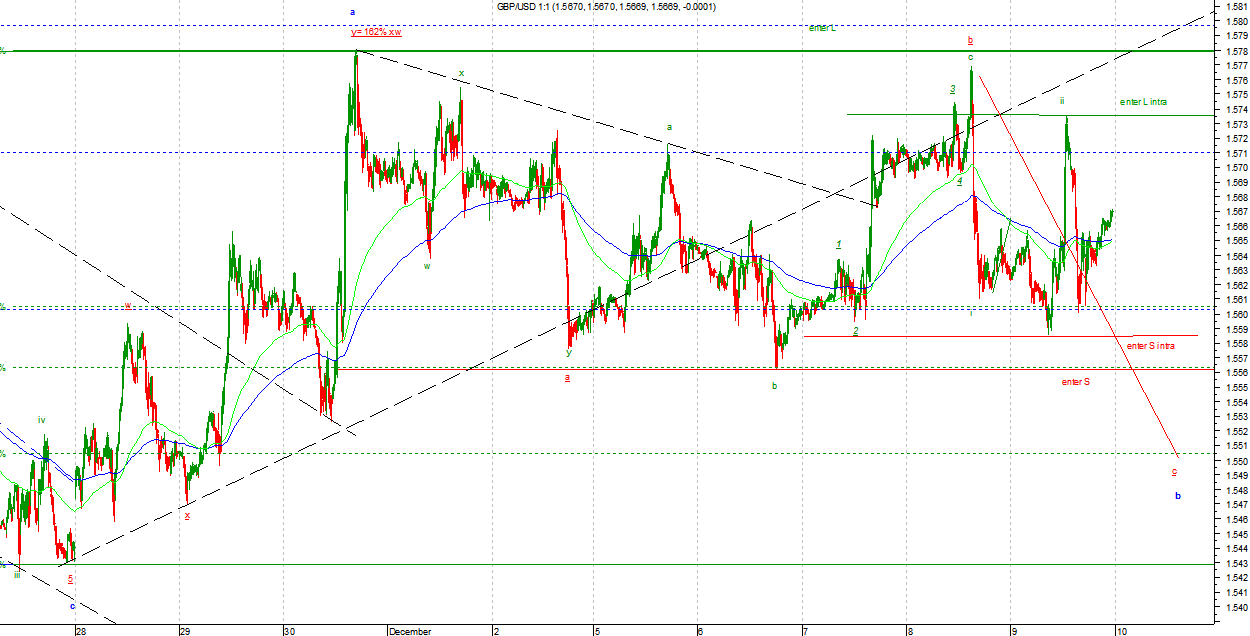Select the green underlined '3' wave label

pyautogui.click(x=953, y=89)
